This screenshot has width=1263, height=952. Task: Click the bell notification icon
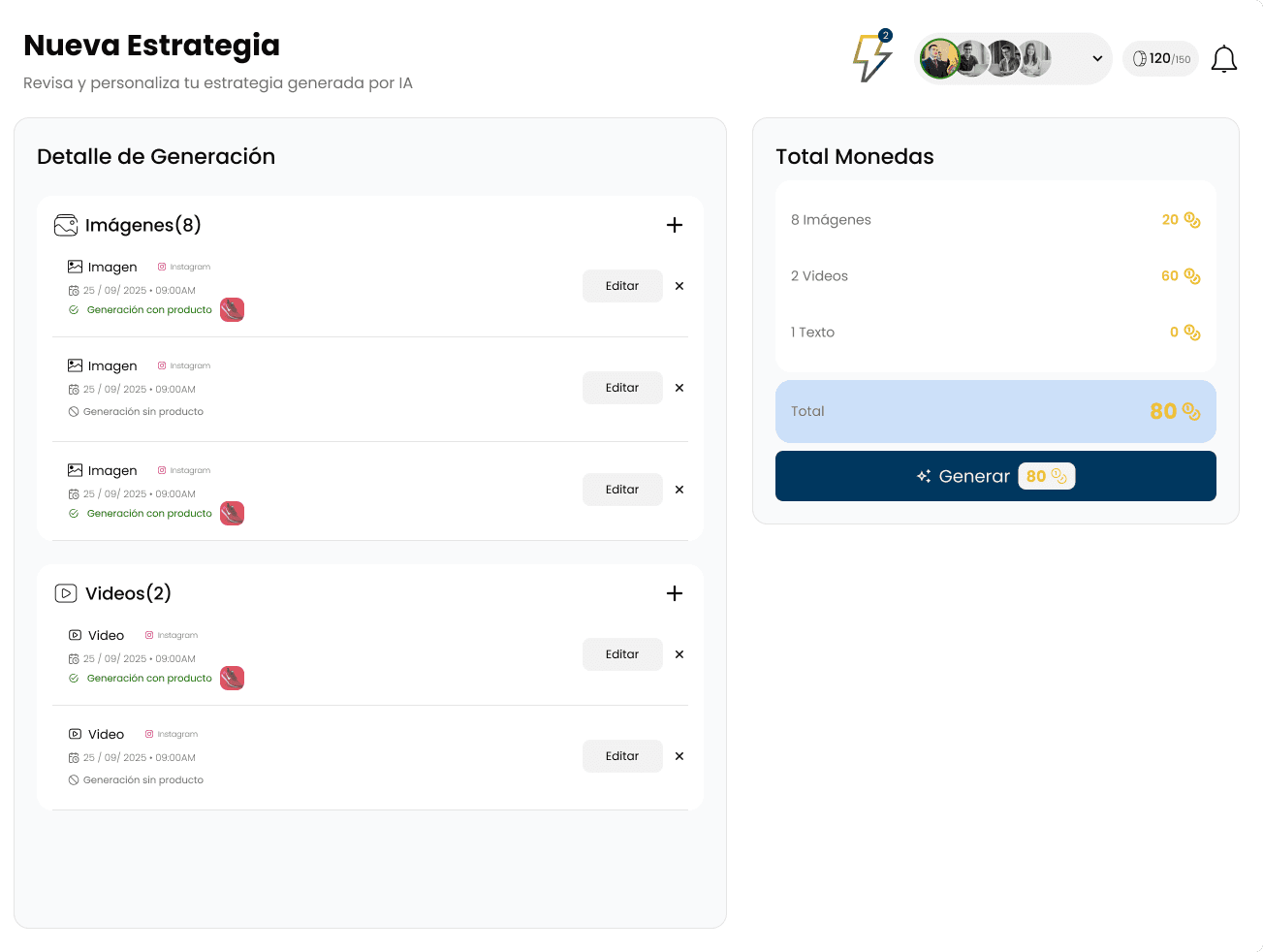pyautogui.click(x=1224, y=59)
